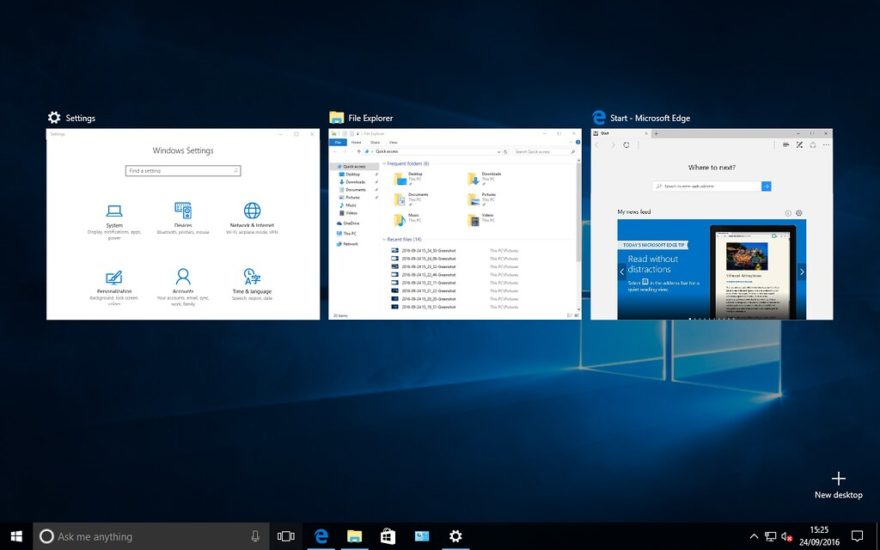
Task: Open the Hub icon in Edge toolbar
Action: coord(786,145)
